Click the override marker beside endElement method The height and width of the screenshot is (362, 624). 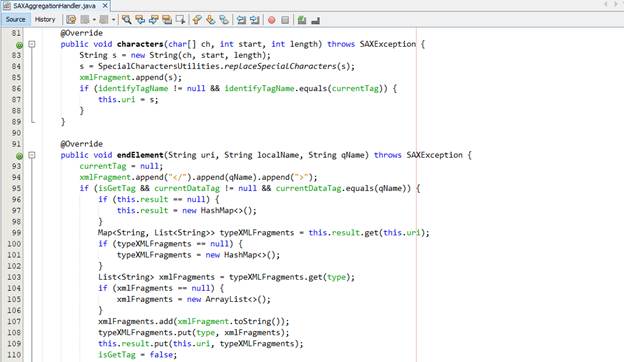pos(19,156)
